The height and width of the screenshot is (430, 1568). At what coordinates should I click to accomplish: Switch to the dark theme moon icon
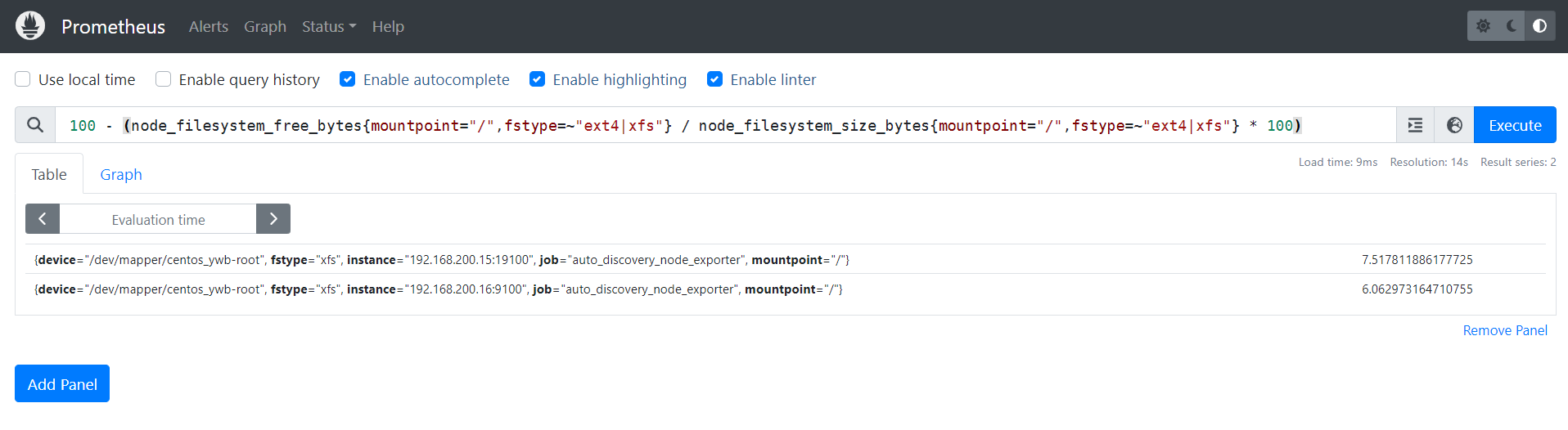(x=1512, y=26)
